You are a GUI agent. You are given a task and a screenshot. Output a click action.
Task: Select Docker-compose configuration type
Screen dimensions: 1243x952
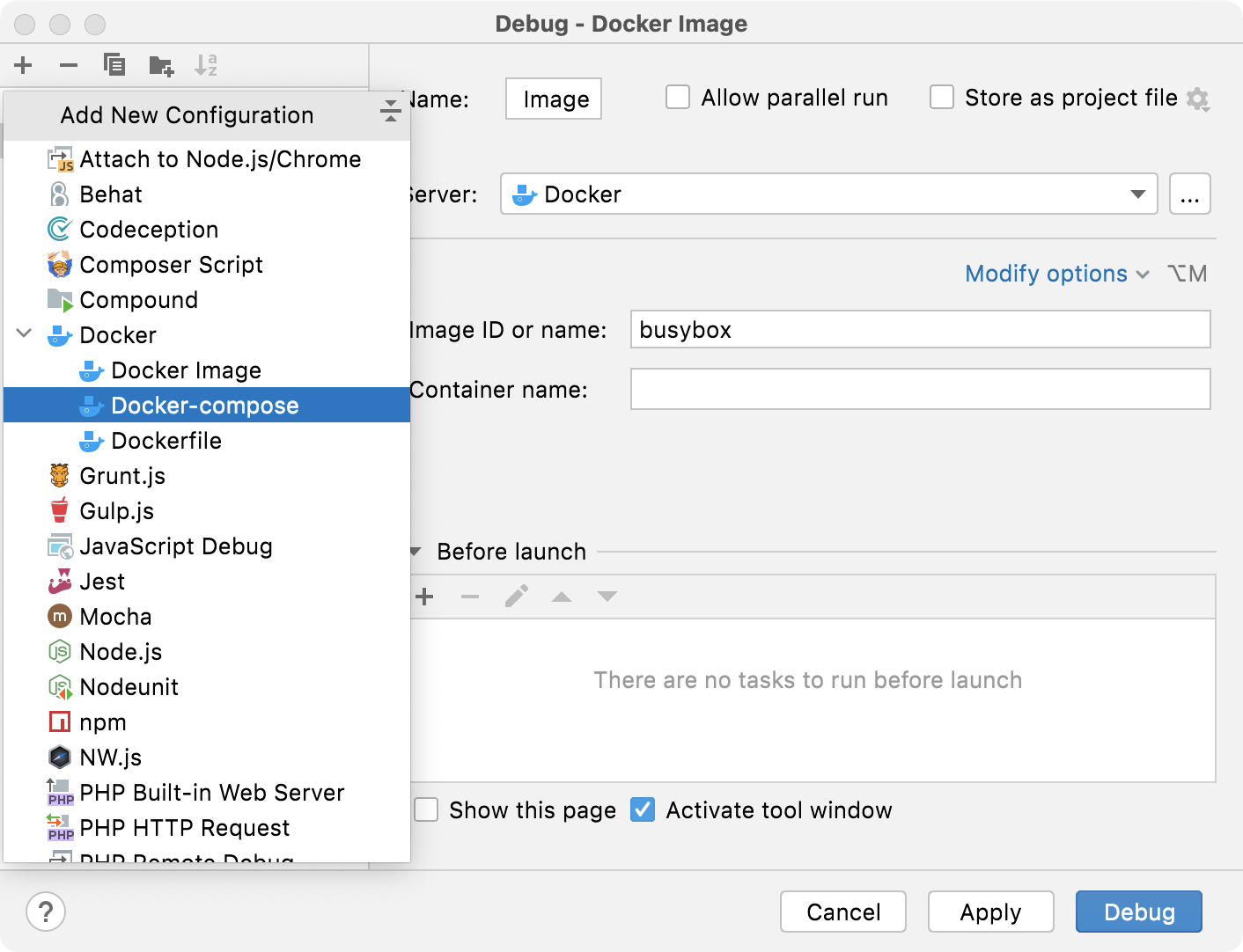click(x=207, y=405)
